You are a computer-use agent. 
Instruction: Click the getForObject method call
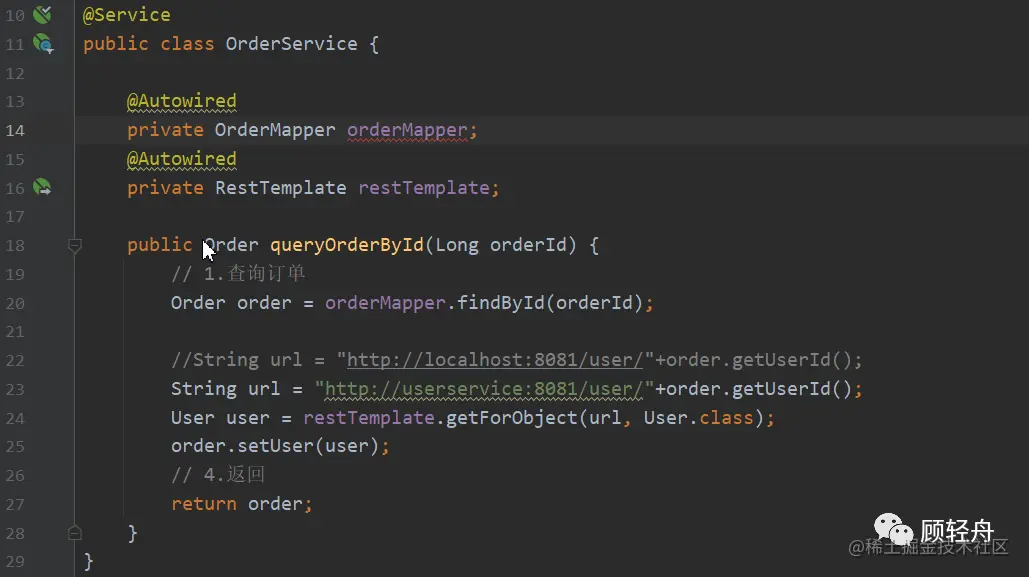511,417
